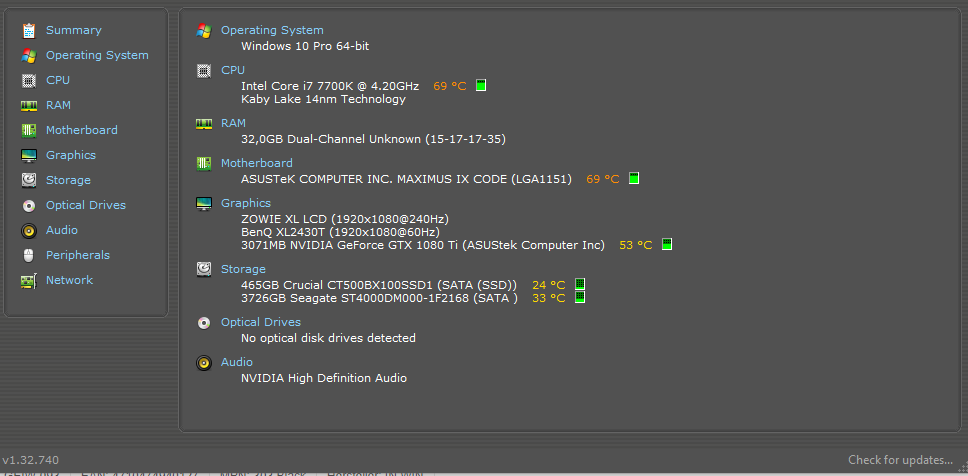Click the Graphics heading link in summary
Image resolution: width=968 pixels, height=476 pixels.
[x=246, y=203]
